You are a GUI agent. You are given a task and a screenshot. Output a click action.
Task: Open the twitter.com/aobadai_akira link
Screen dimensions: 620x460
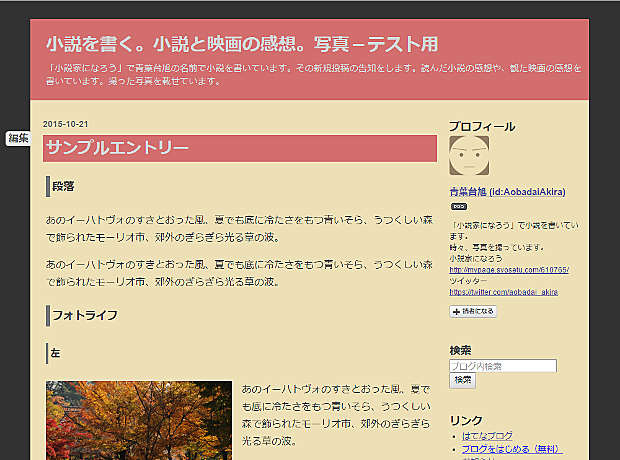coord(503,292)
